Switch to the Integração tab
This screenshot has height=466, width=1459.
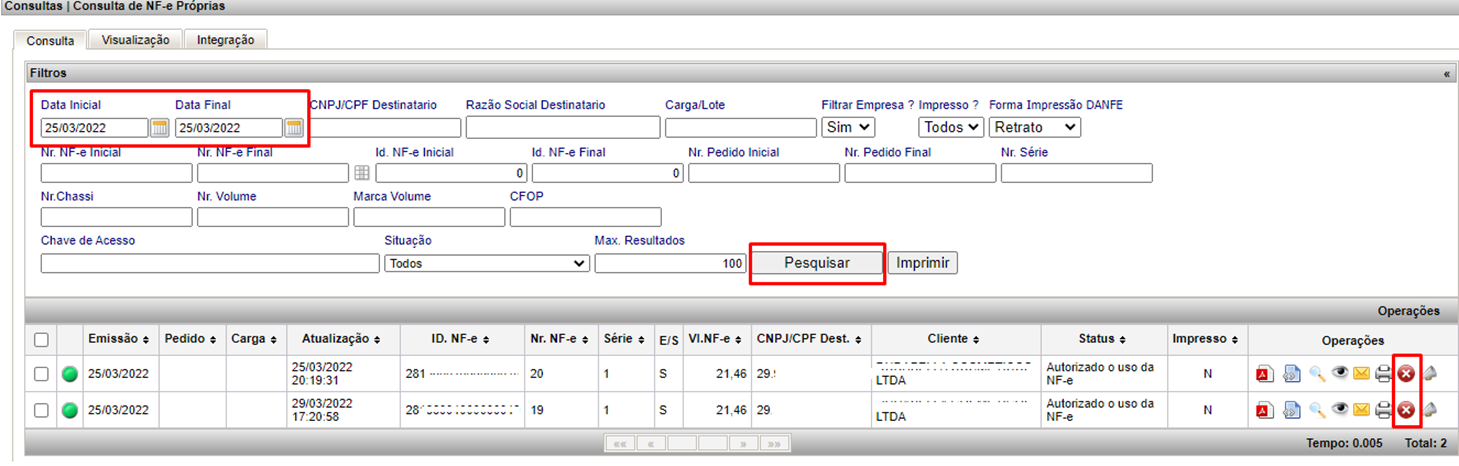[x=226, y=40]
